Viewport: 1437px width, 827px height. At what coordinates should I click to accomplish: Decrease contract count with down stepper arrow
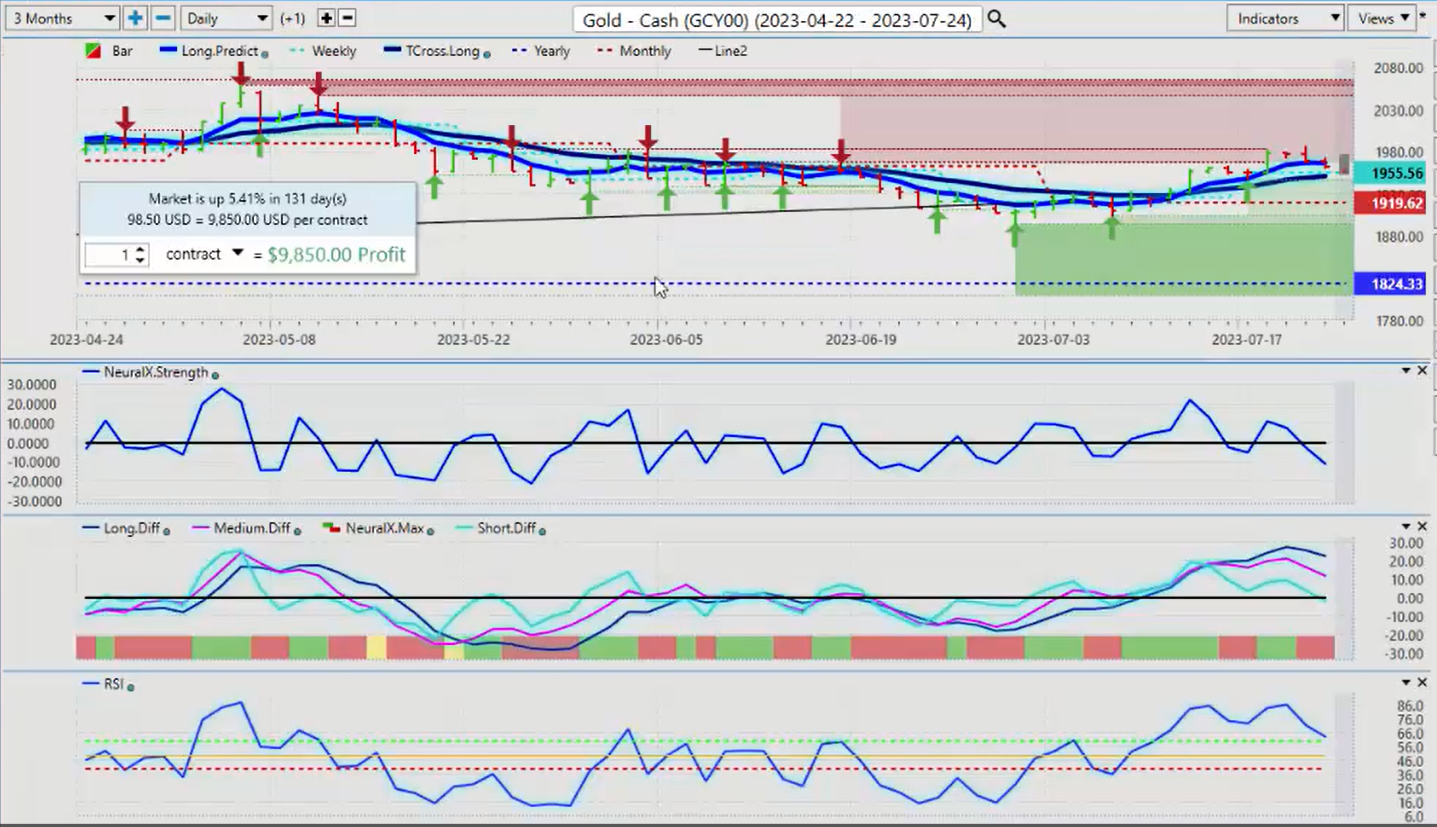tap(140, 260)
